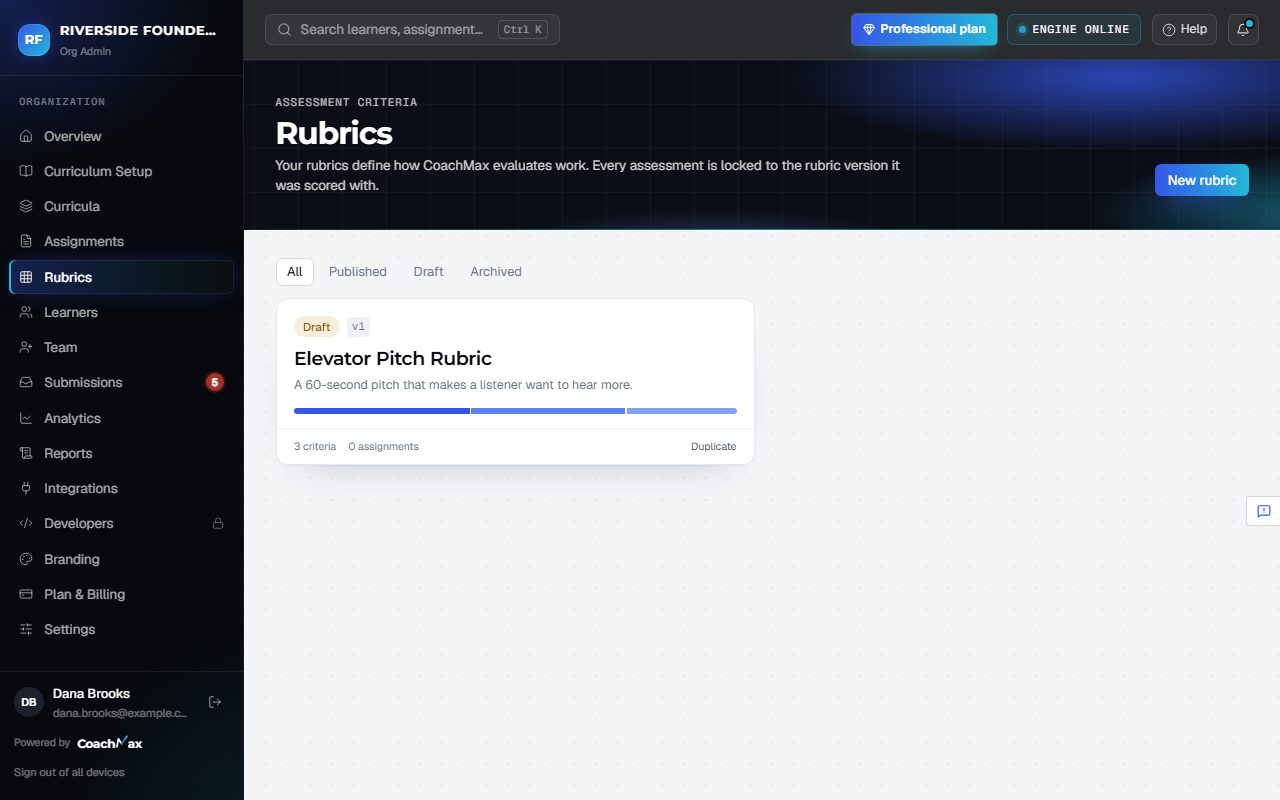Screen dimensions: 1280x800
Task: Click the Professional plan button
Action: coord(924,29)
